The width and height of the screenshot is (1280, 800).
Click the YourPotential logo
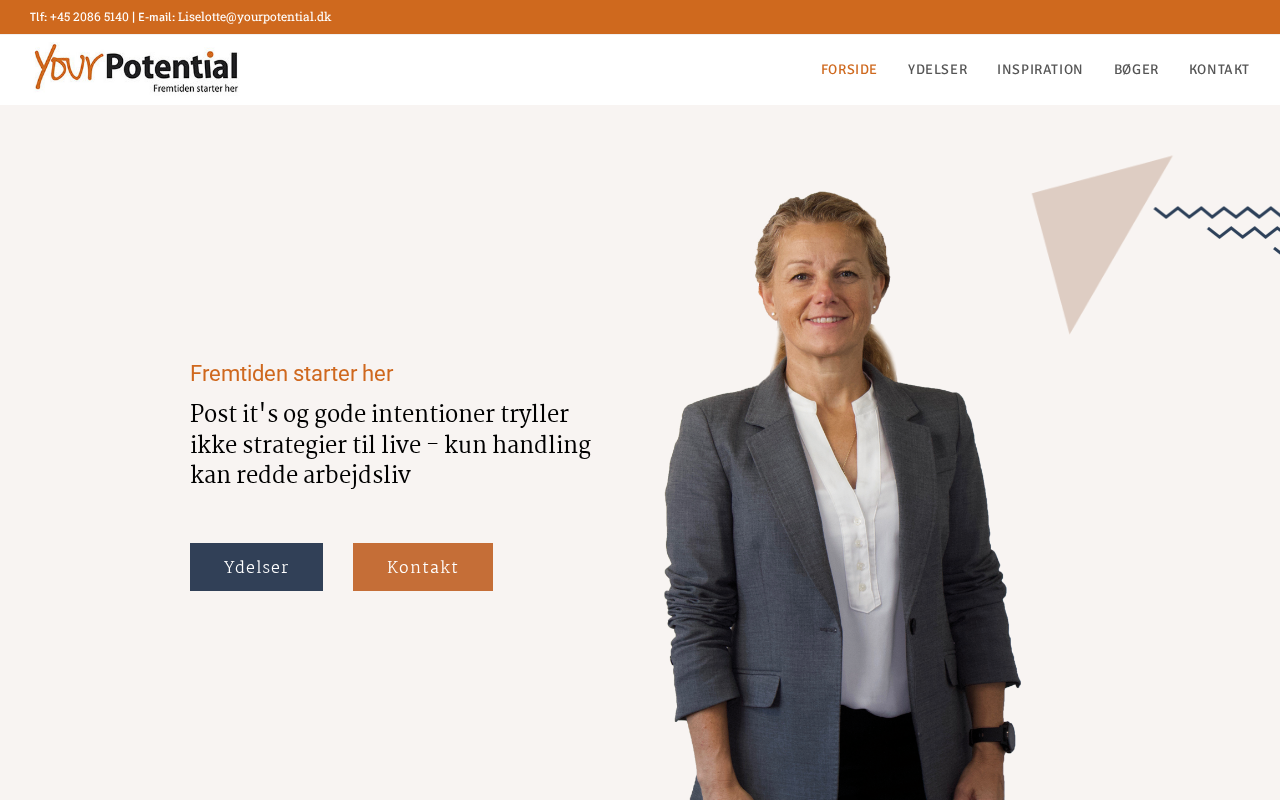coord(136,68)
